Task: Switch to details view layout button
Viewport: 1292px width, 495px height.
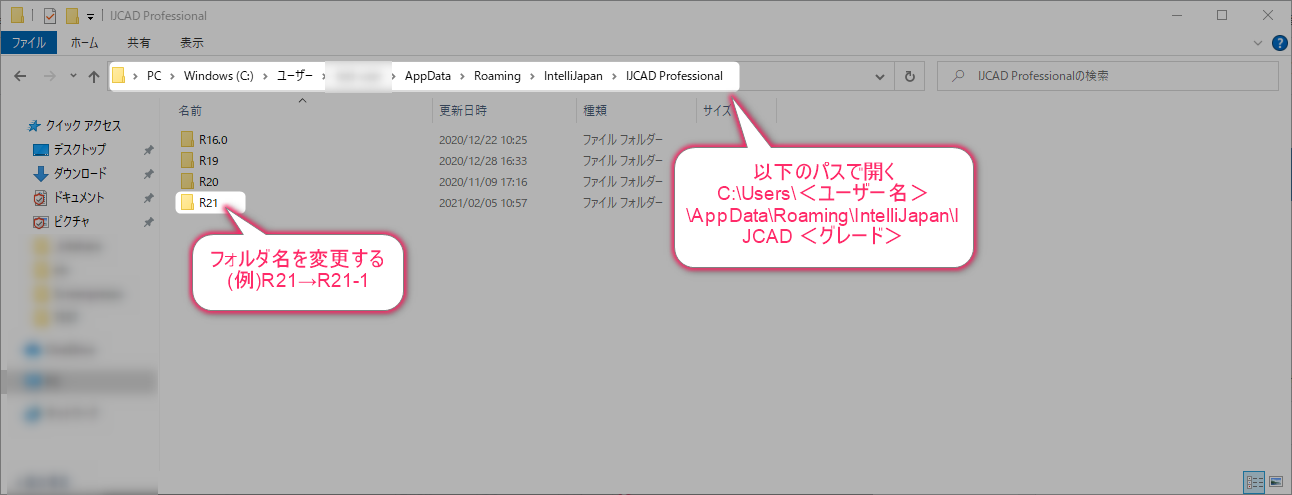Action: tap(1254, 482)
